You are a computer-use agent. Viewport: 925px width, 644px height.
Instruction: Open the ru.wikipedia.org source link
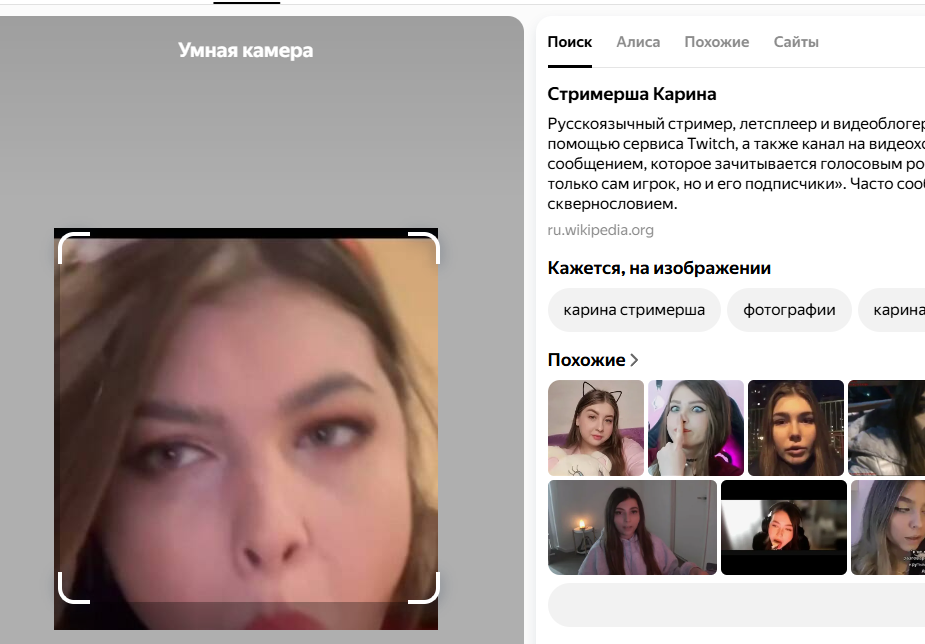click(x=600, y=230)
